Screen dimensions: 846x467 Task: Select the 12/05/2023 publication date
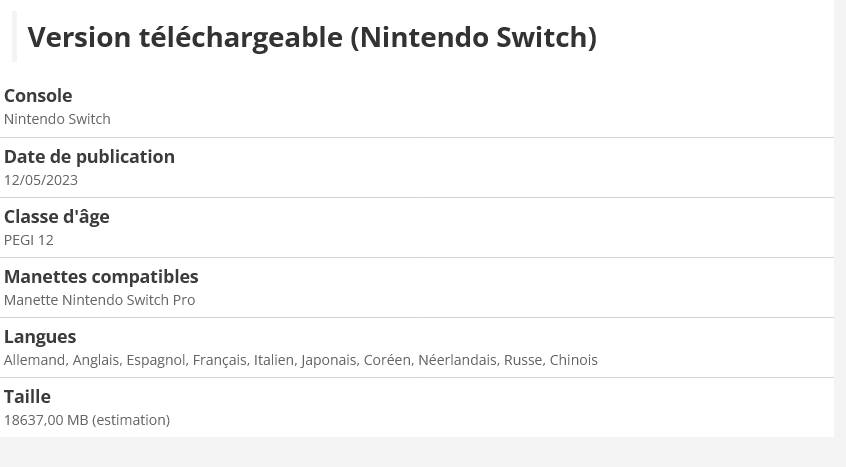[41, 180]
